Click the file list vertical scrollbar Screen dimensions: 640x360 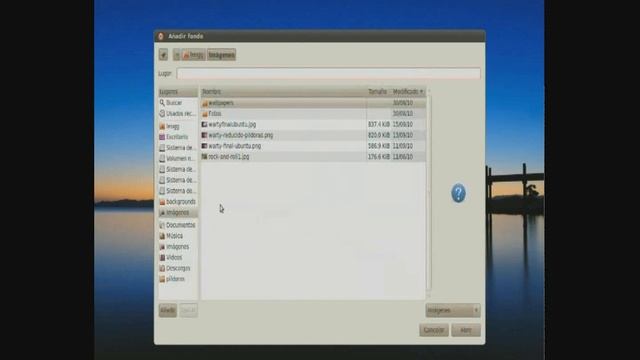(x=429, y=192)
